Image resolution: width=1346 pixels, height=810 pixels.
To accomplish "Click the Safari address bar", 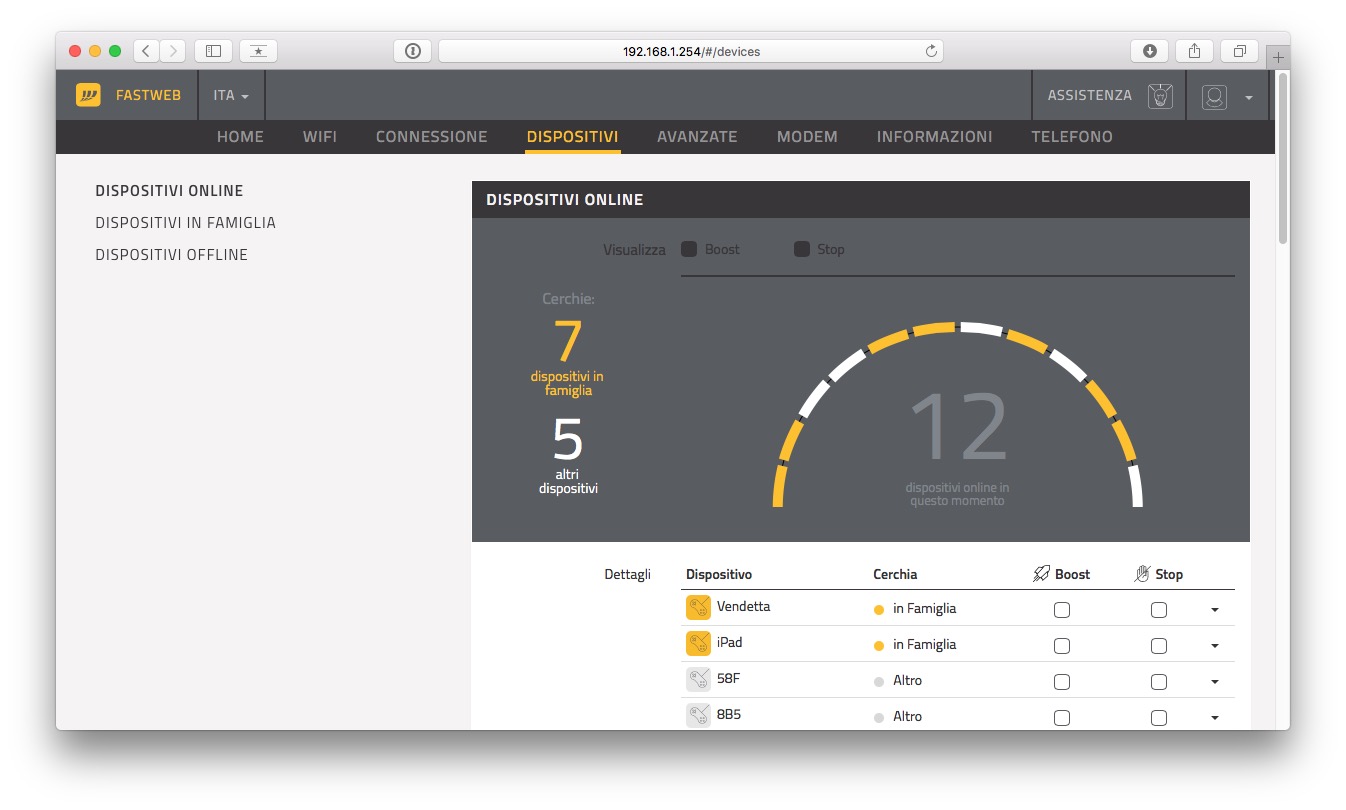I will [x=691, y=51].
